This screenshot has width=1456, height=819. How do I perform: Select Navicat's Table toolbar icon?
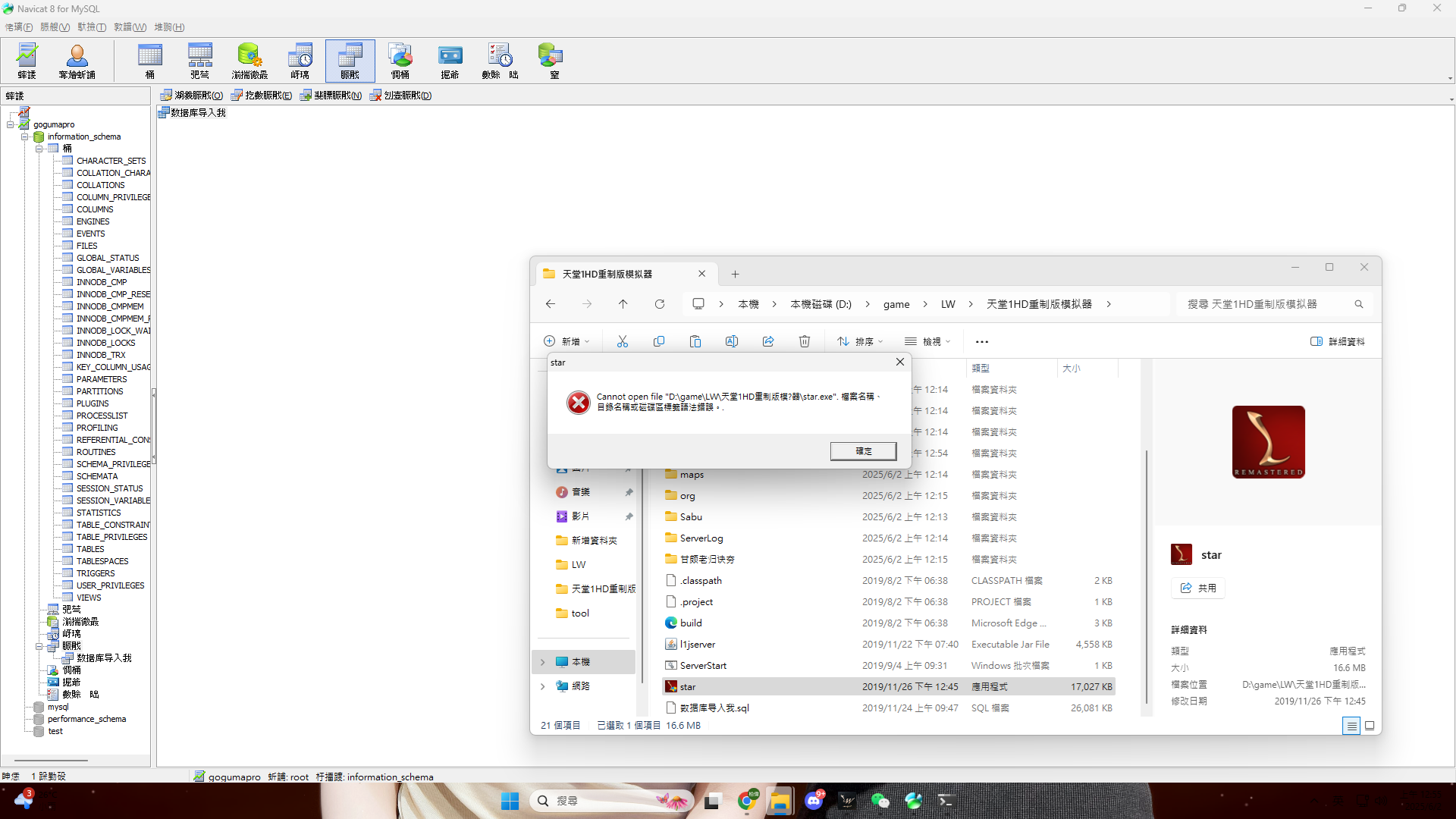(x=150, y=61)
